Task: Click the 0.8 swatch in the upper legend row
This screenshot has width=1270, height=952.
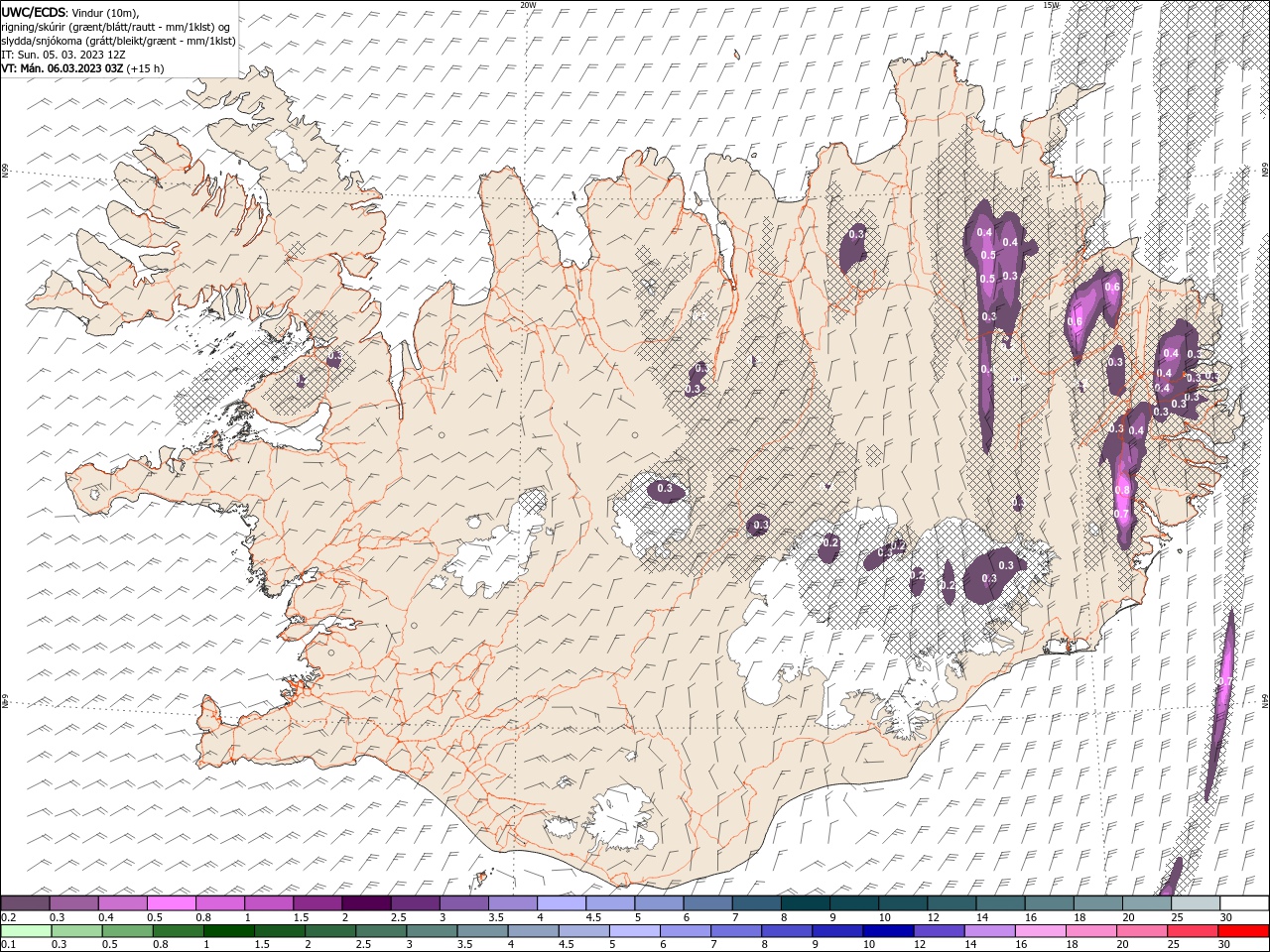Action: (x=219, y=903)
